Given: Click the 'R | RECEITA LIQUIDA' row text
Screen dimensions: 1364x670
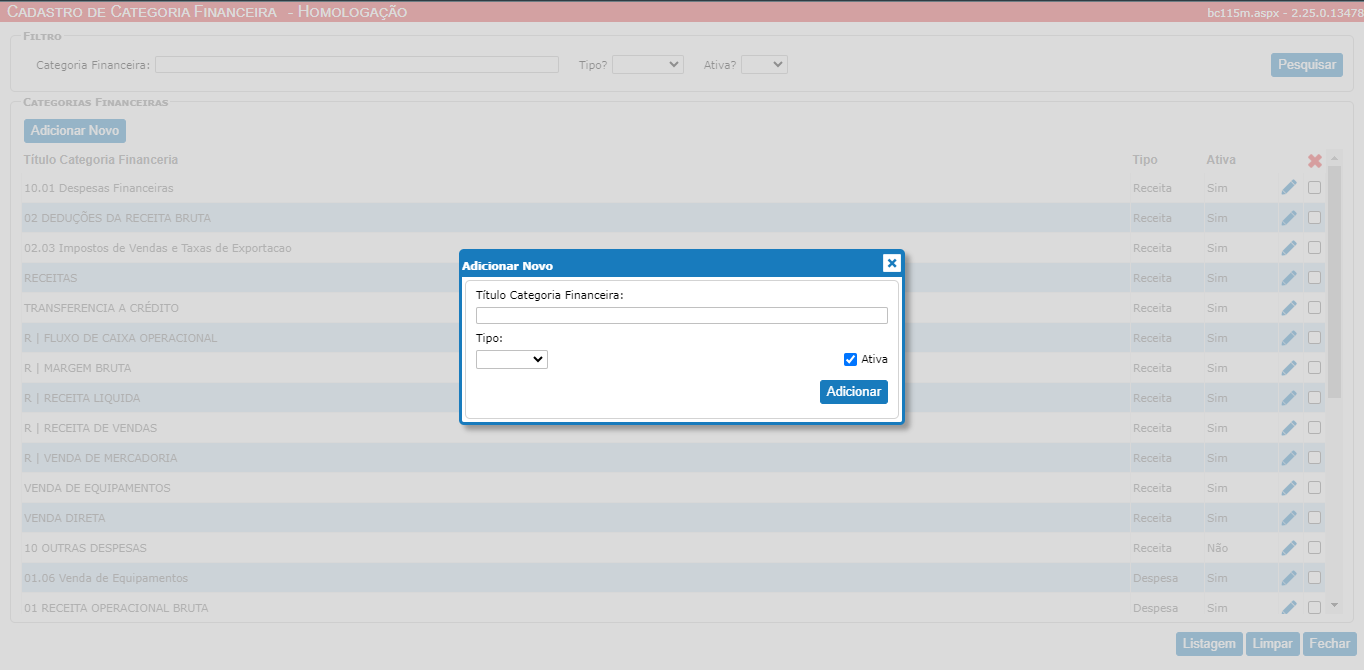Looking at the screenshot, I should tap(82, 398).
